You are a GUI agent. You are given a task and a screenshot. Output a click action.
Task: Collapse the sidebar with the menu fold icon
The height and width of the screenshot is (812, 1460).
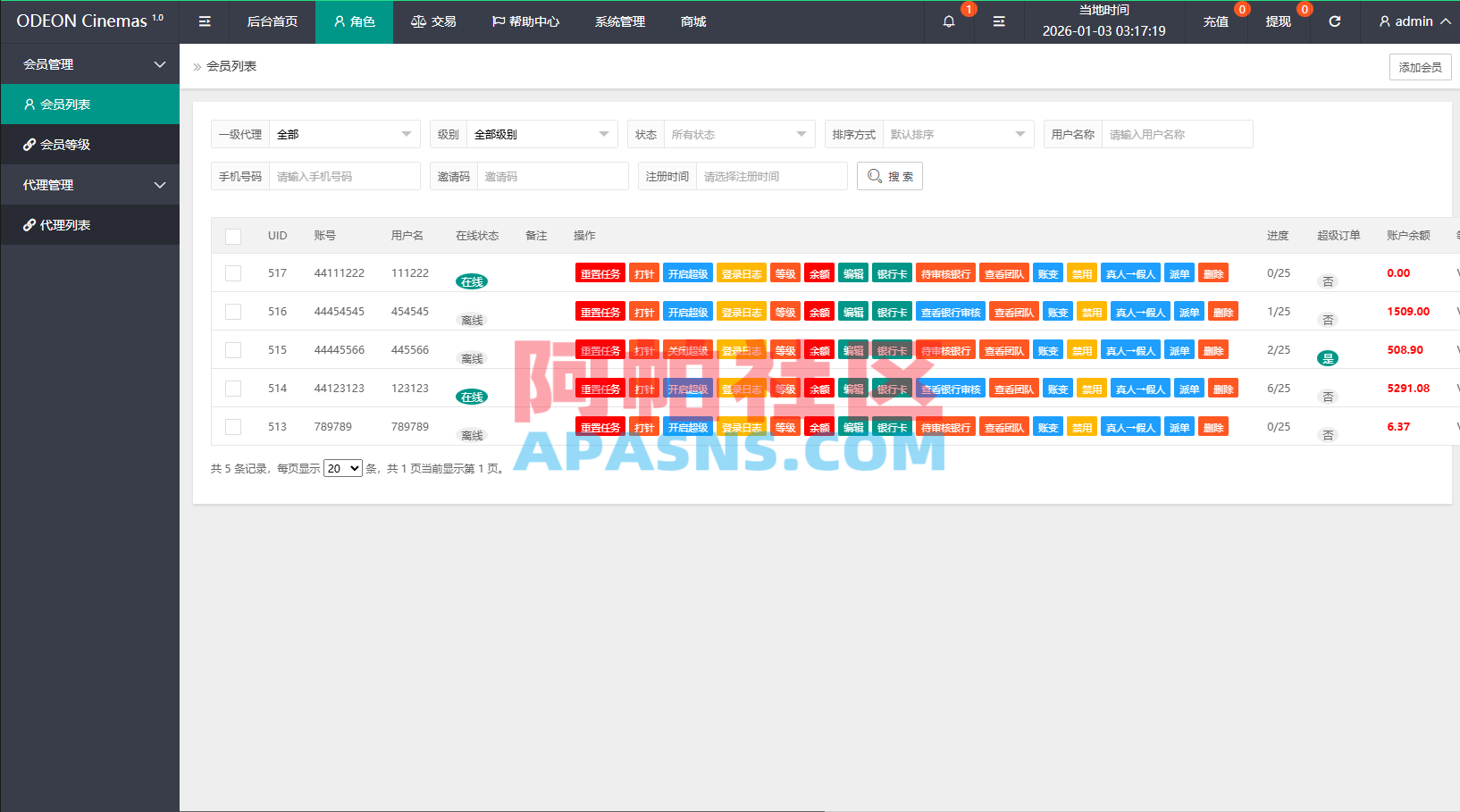tap(205, 21)
